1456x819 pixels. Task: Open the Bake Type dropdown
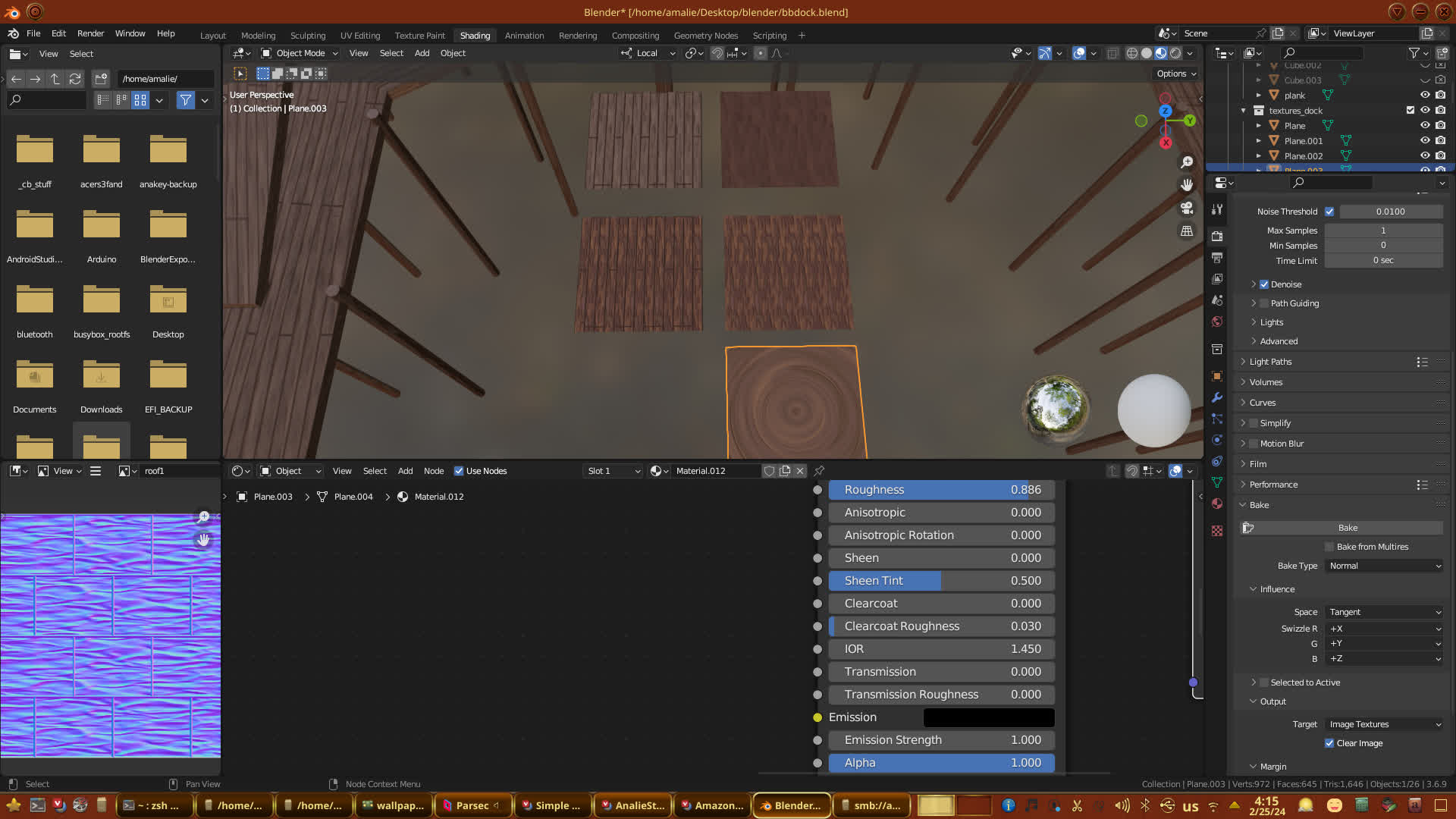[x=1384, y=566]
